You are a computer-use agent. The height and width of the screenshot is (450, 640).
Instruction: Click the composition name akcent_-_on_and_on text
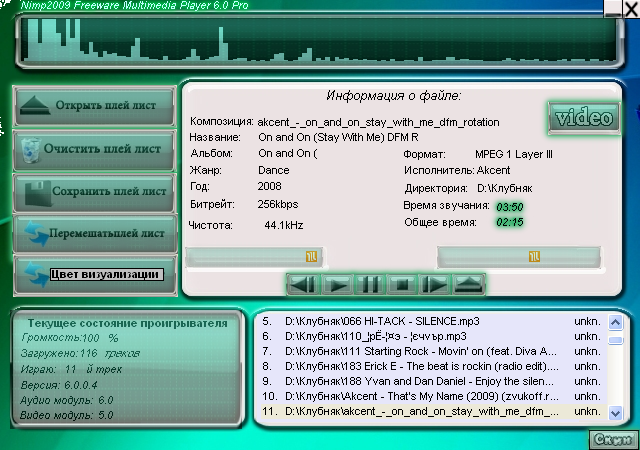(378, 123)
